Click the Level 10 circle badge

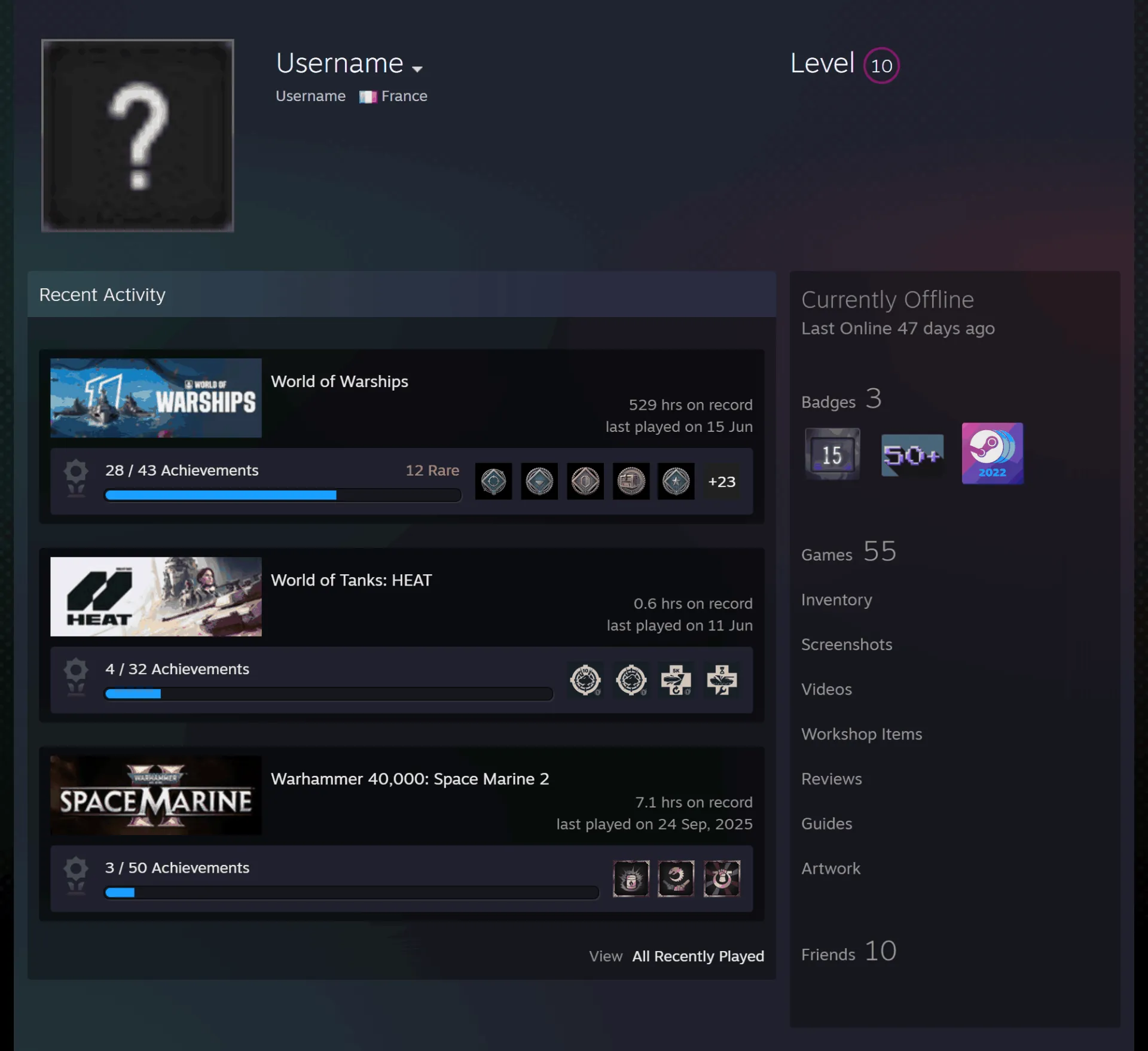[881, 65]
